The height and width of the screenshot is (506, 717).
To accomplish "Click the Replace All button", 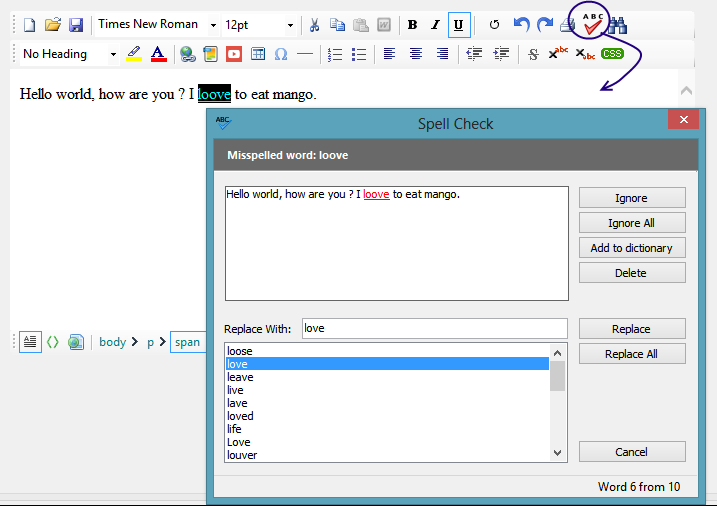I will 631,354.
